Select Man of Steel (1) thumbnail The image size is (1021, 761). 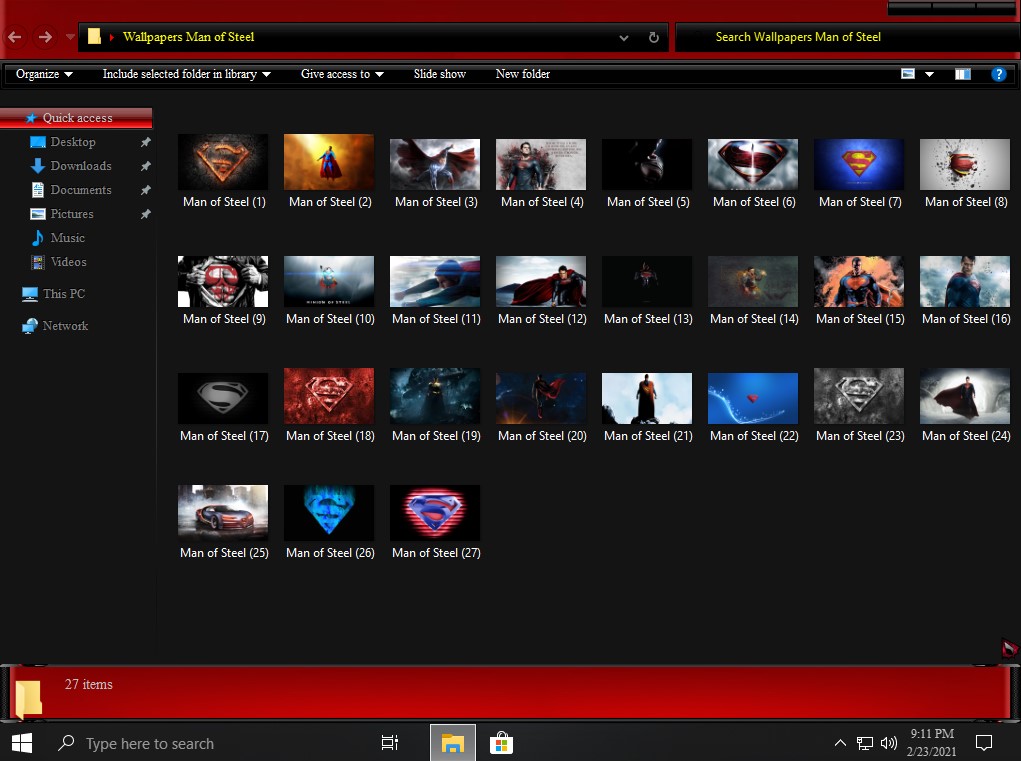(223, 162)
